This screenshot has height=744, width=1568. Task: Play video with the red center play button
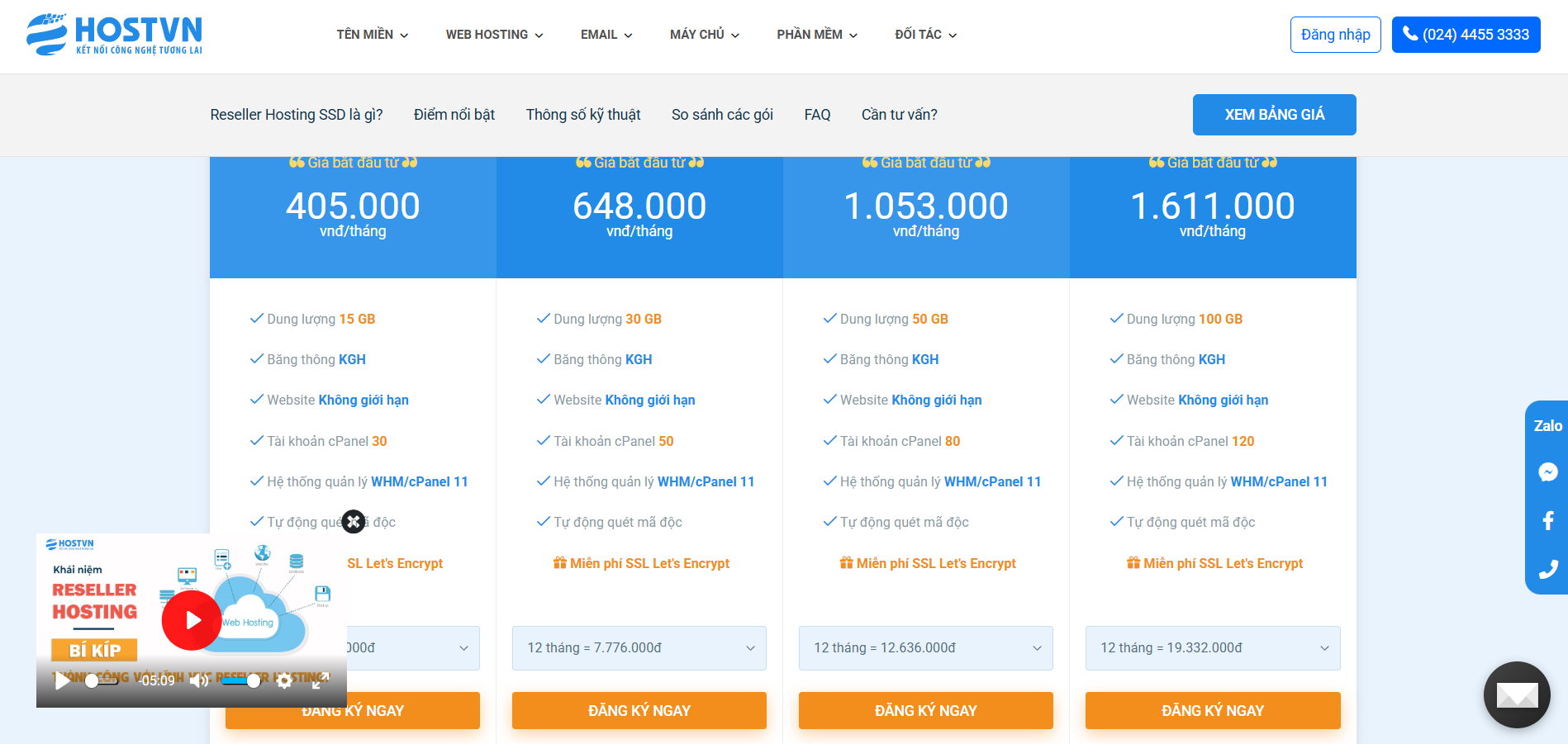[x=192, y=620]
